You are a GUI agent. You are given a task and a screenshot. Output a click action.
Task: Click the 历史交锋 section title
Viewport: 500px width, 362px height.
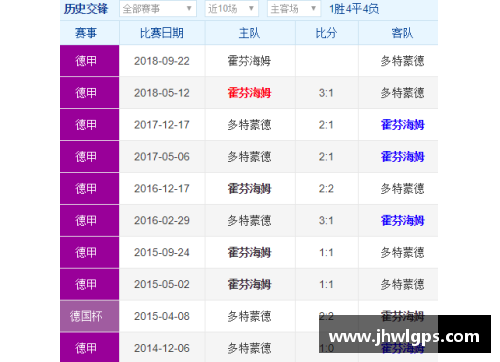[x=86, y=9]
